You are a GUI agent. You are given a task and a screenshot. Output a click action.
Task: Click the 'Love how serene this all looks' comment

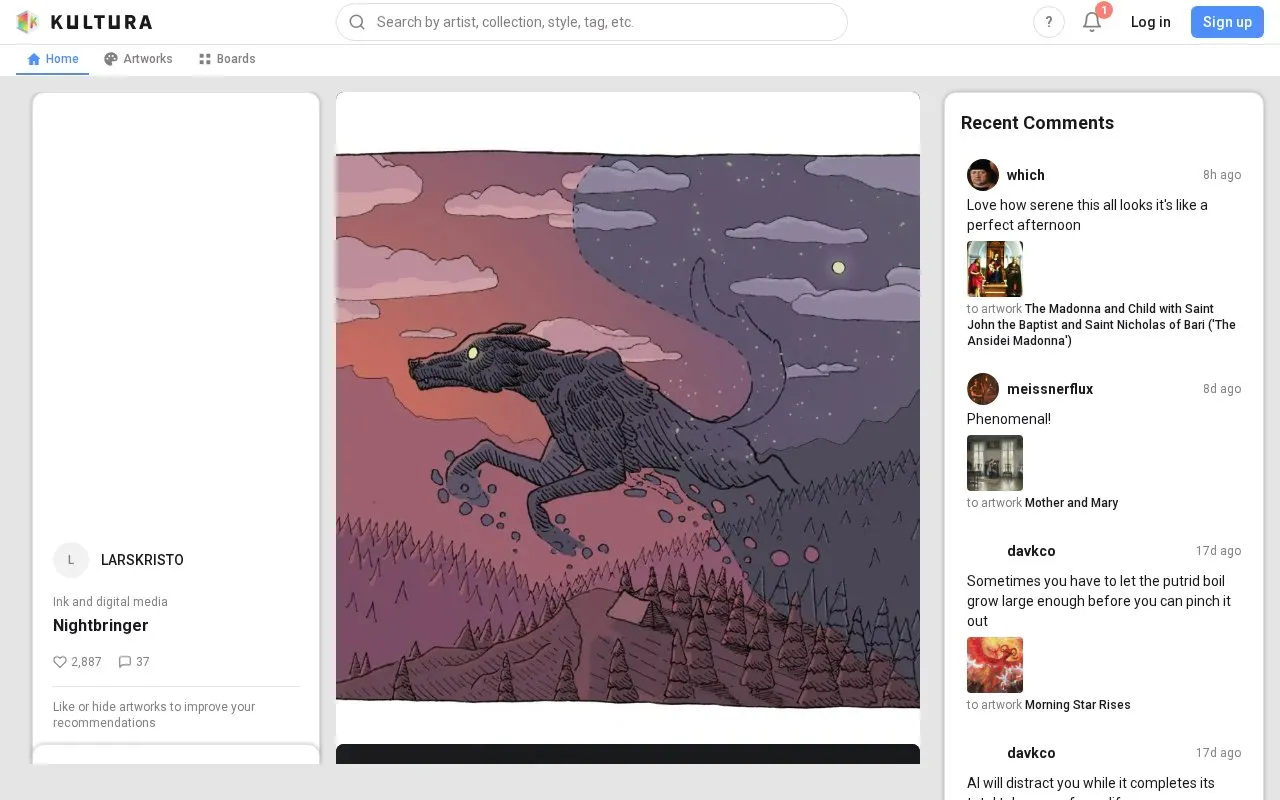tap(1087, 215)
